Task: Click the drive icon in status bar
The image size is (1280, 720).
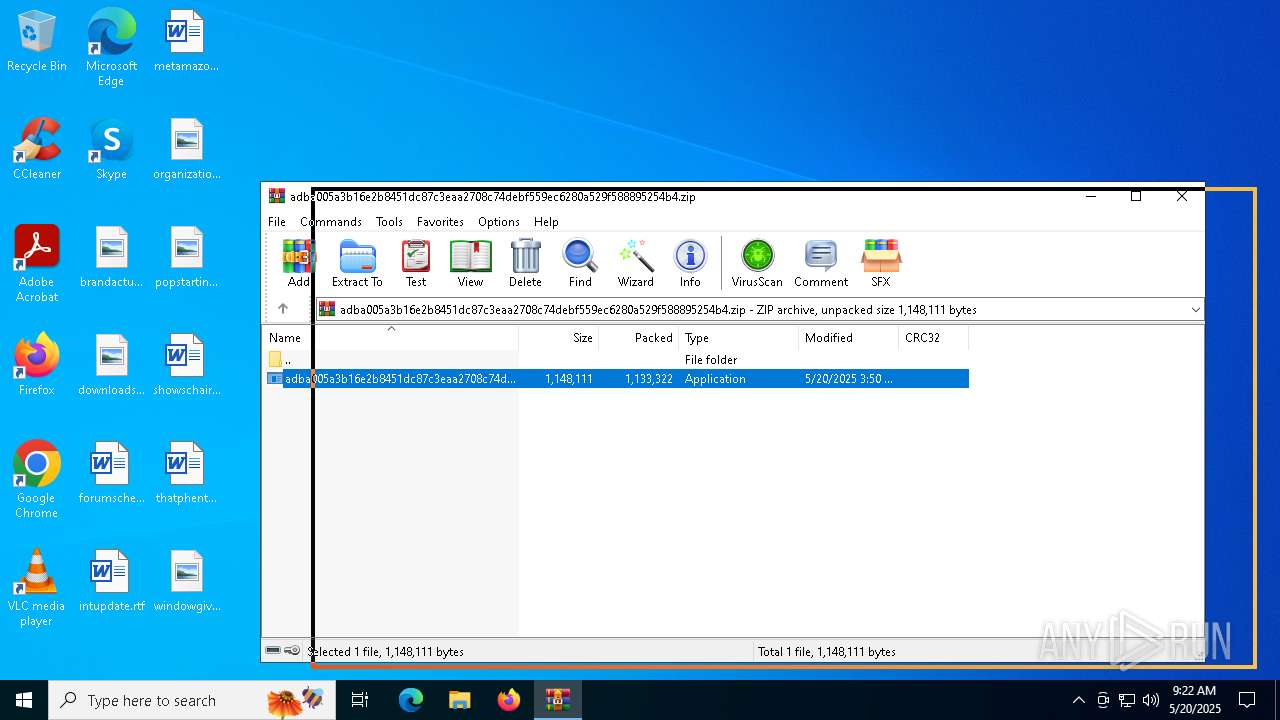Action: (273, 651)
